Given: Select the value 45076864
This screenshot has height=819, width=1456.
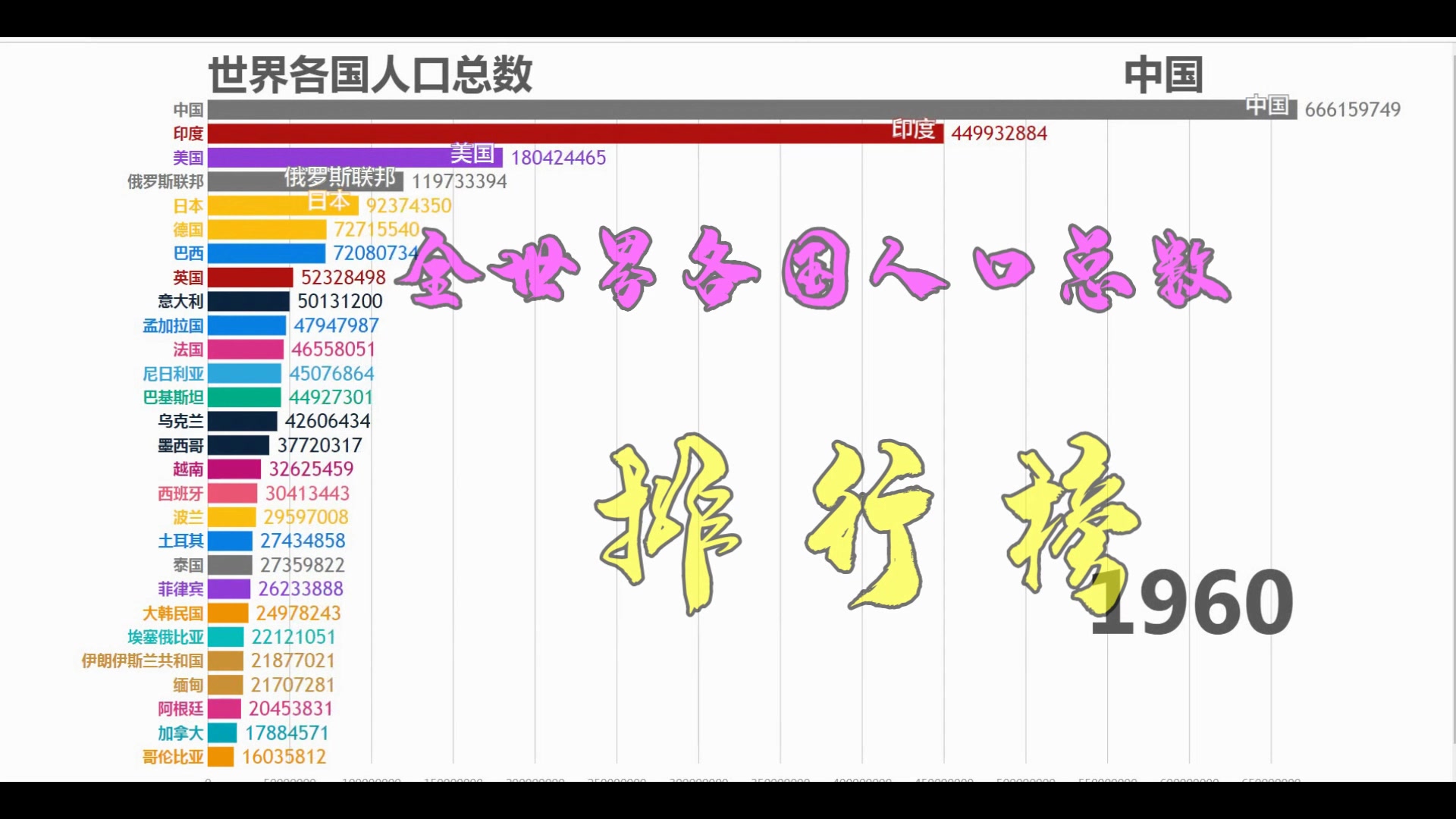Looking at the screenshot, I should [331, 373].
